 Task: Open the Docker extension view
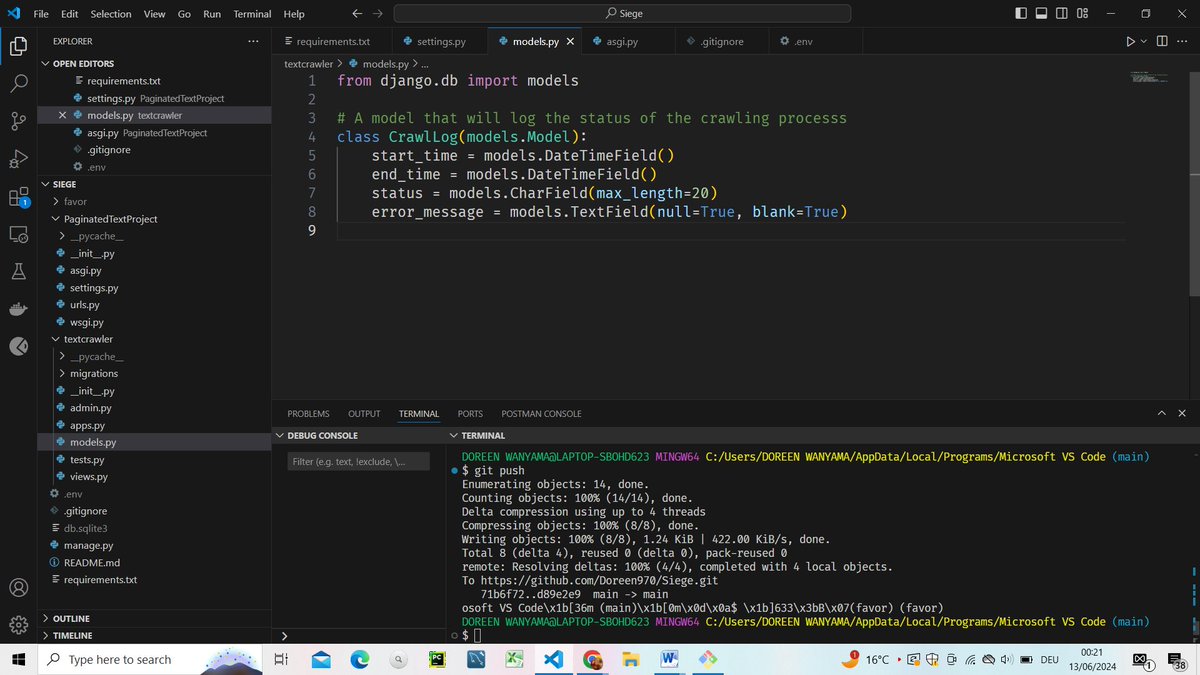[18, 308]
